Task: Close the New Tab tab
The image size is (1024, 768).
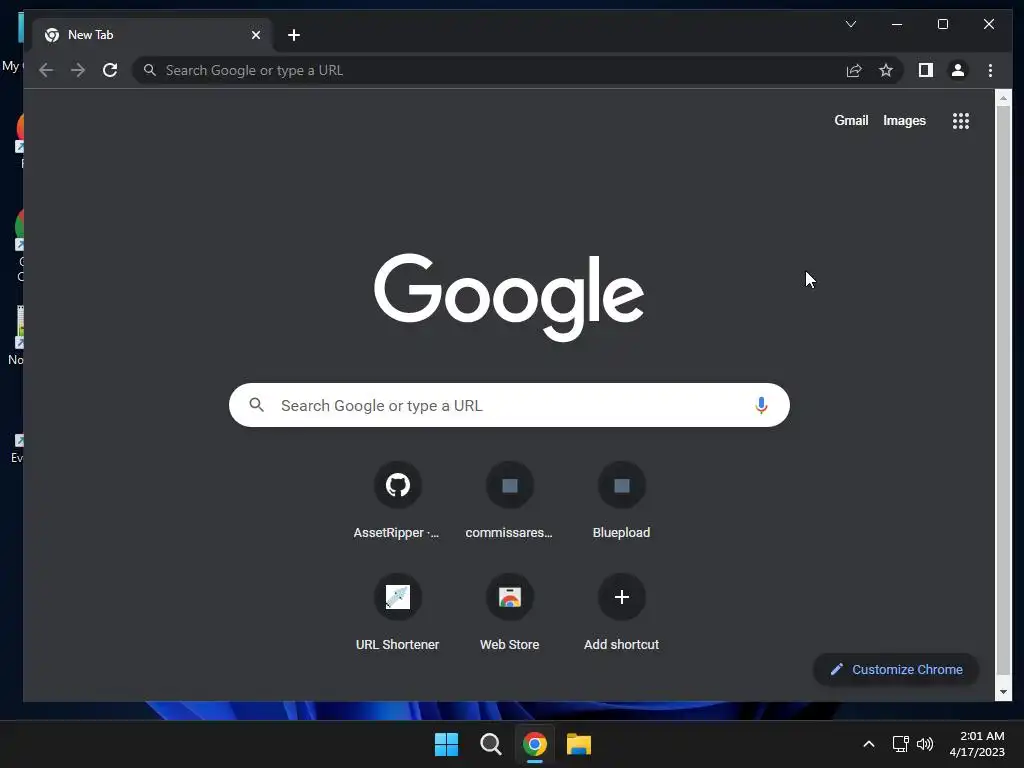Action: point(256,35)
